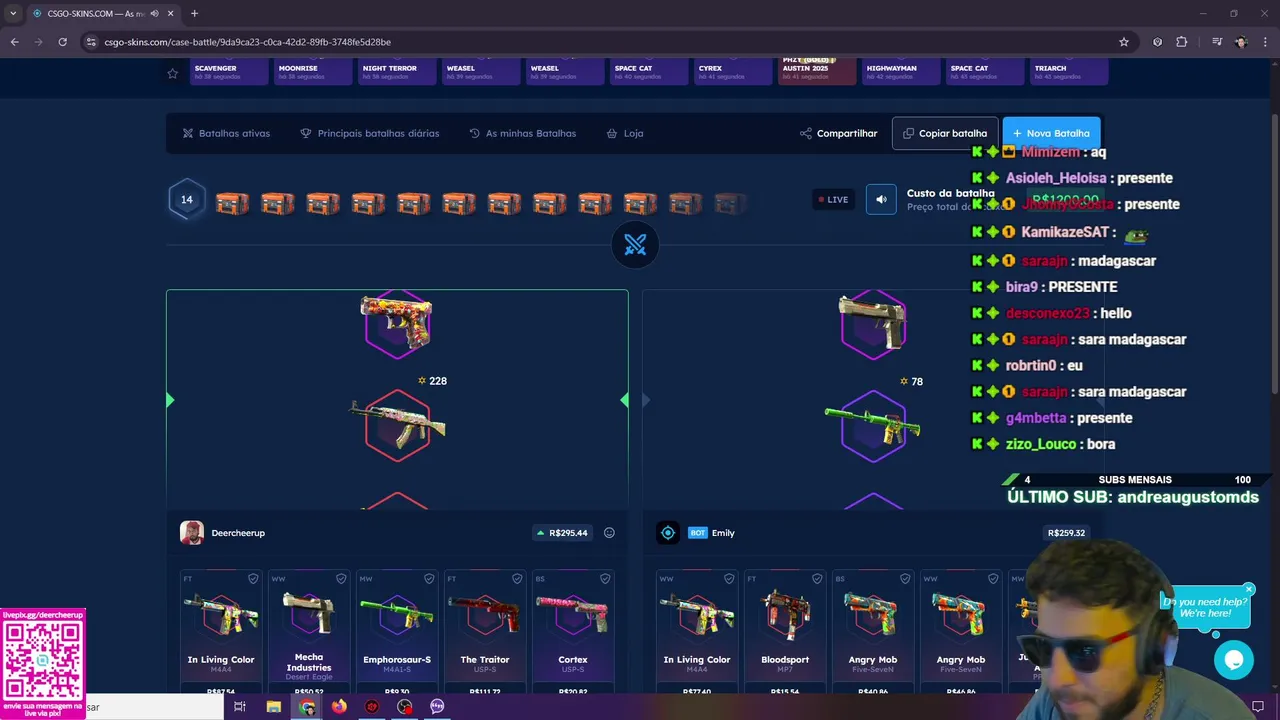Open File Explorer from taskbar

point(273,706)
